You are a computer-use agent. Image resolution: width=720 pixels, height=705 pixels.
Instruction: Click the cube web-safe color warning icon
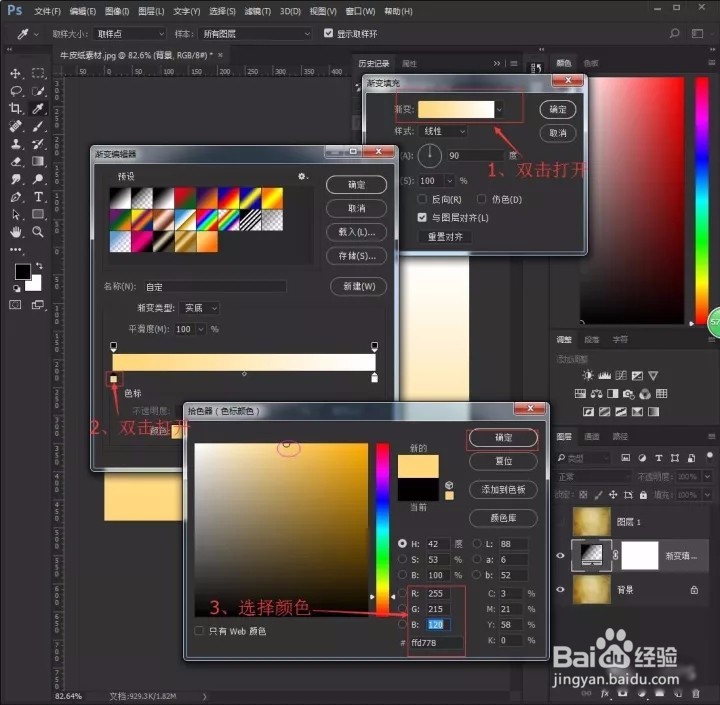click(x=449, y=485)
